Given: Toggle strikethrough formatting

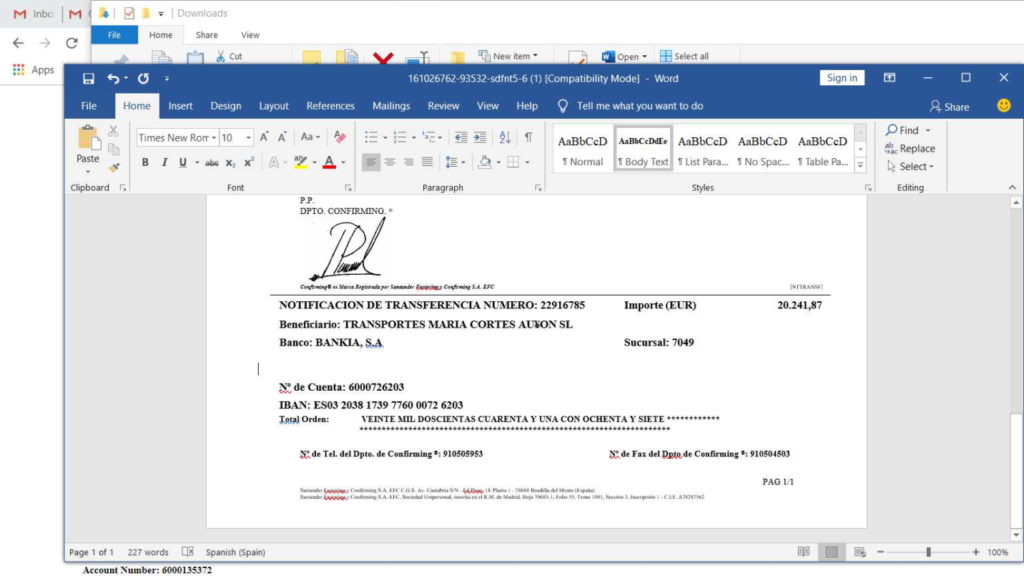Looking at the screenshot, I should (212, 163).
